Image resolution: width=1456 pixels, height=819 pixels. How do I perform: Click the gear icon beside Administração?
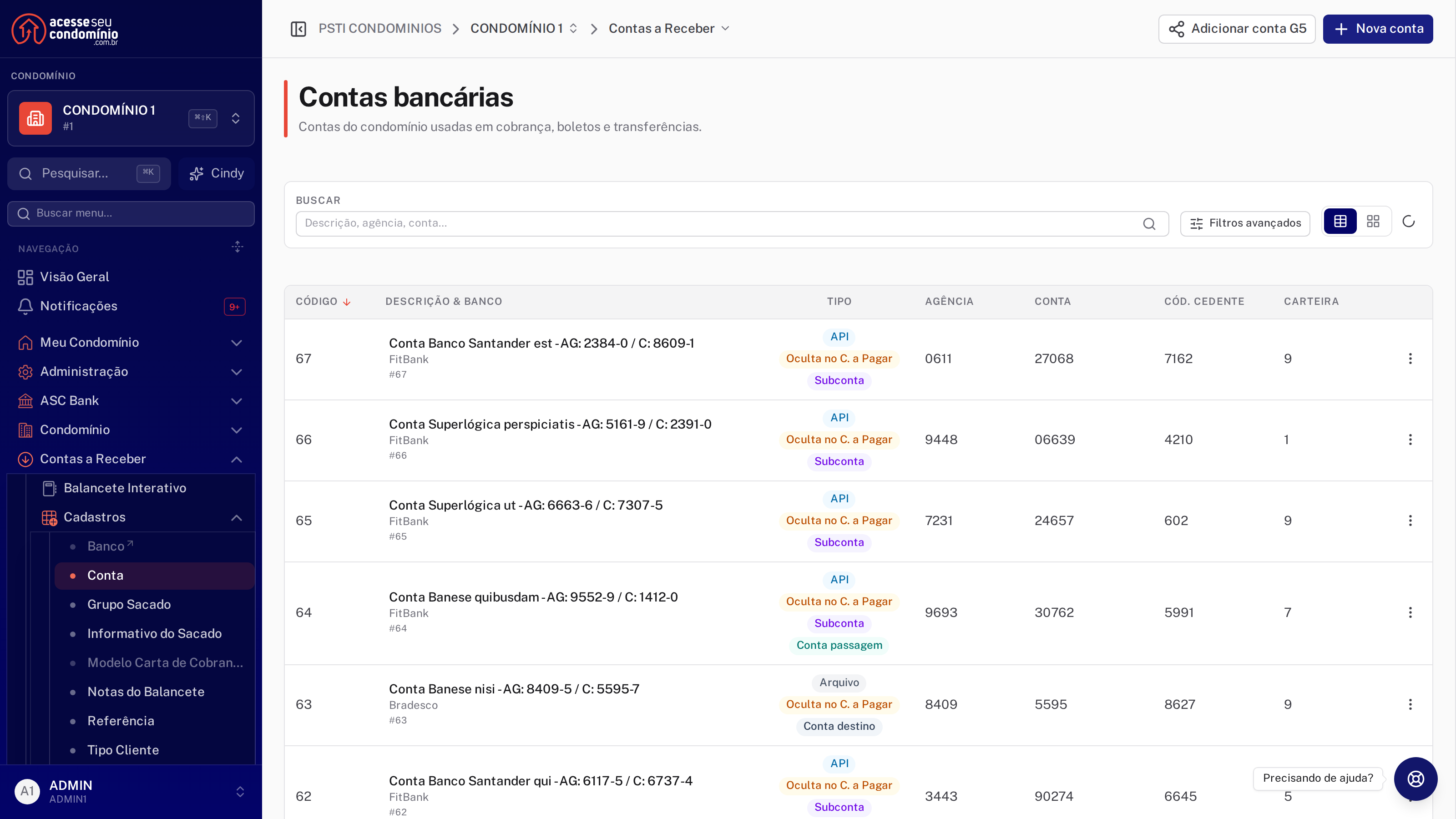click(25, 372)
